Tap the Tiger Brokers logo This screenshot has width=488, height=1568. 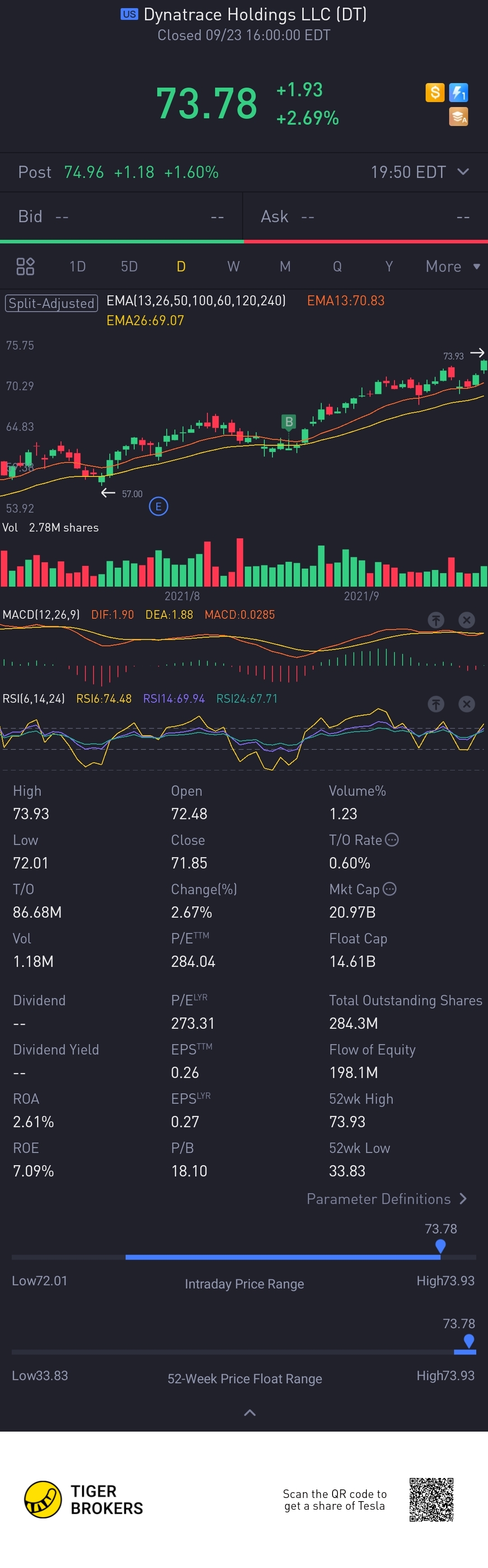[x=84, y=1499]
